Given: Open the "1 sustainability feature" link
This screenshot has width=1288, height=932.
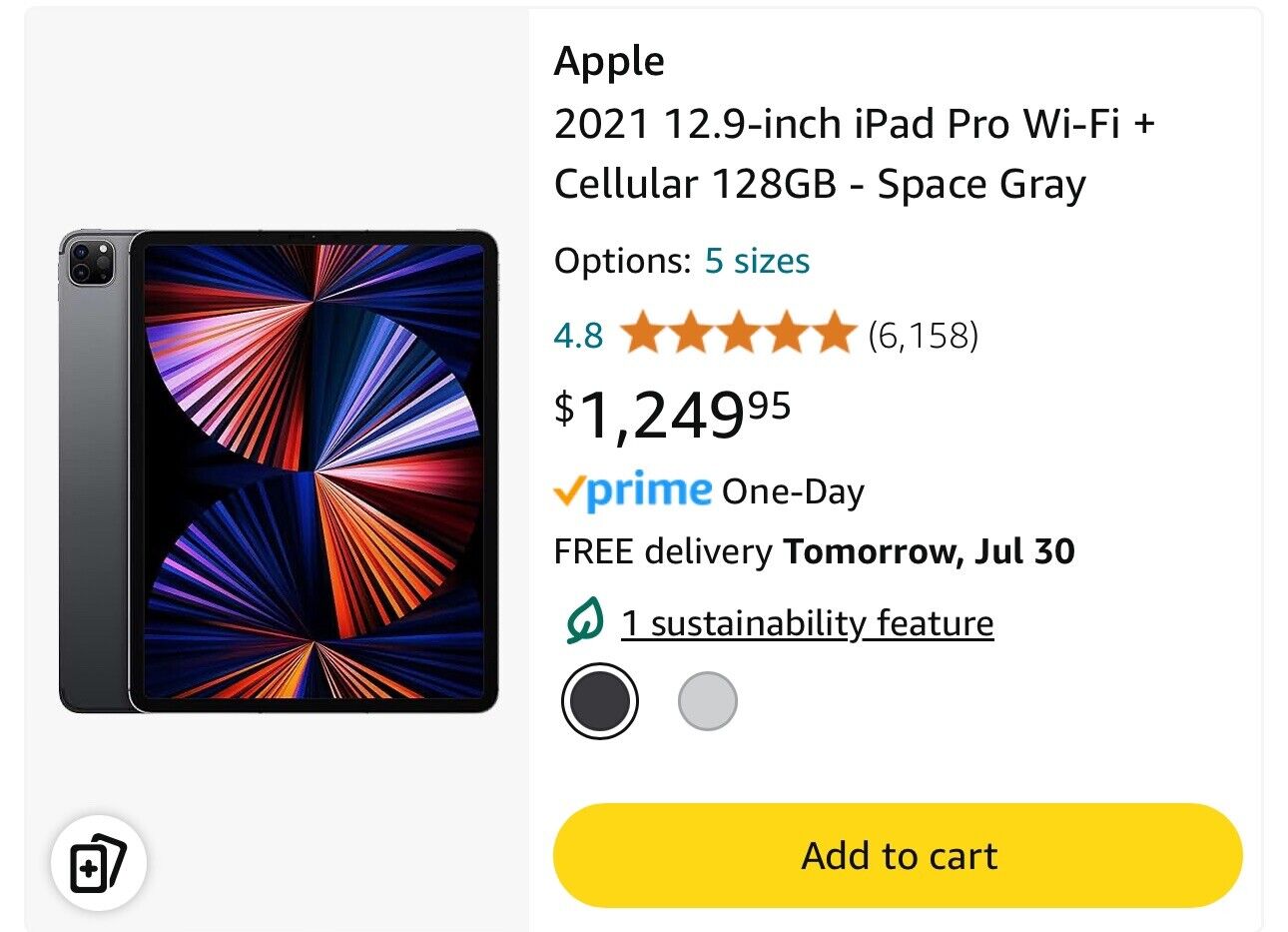Looking at the screenshot, I should [x=807, y=621].
